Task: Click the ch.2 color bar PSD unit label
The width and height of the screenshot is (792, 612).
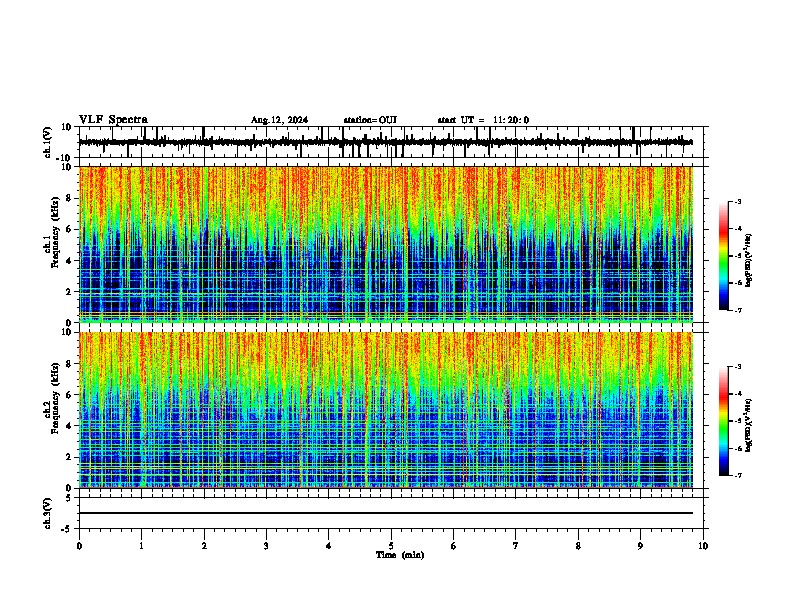Action: point(748,426)
